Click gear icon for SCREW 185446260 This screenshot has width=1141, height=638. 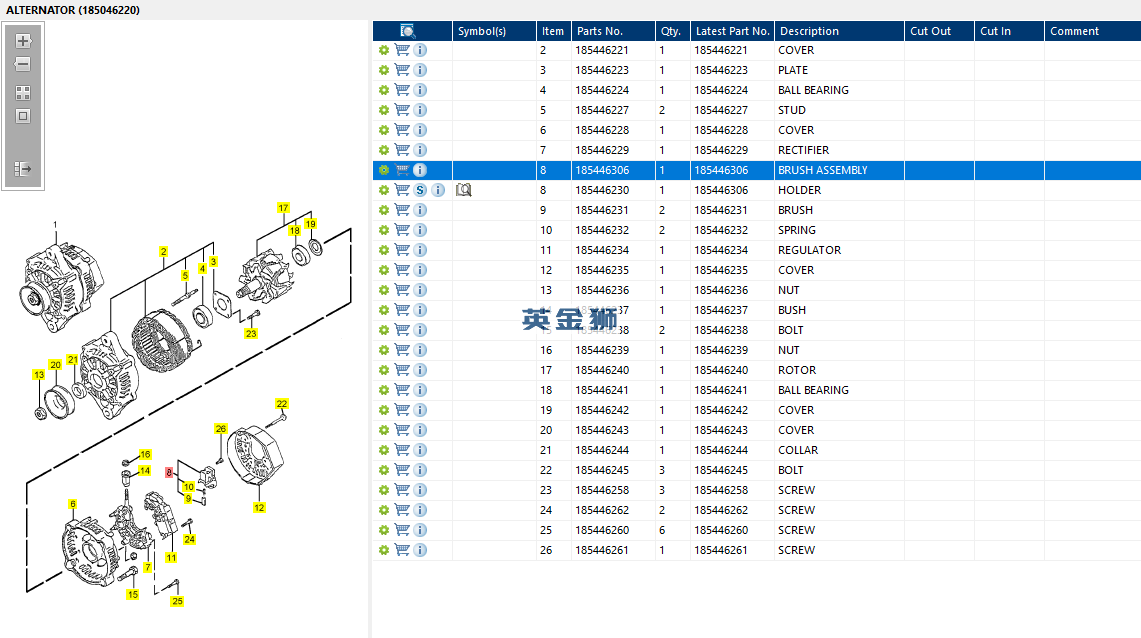(383, 530)
